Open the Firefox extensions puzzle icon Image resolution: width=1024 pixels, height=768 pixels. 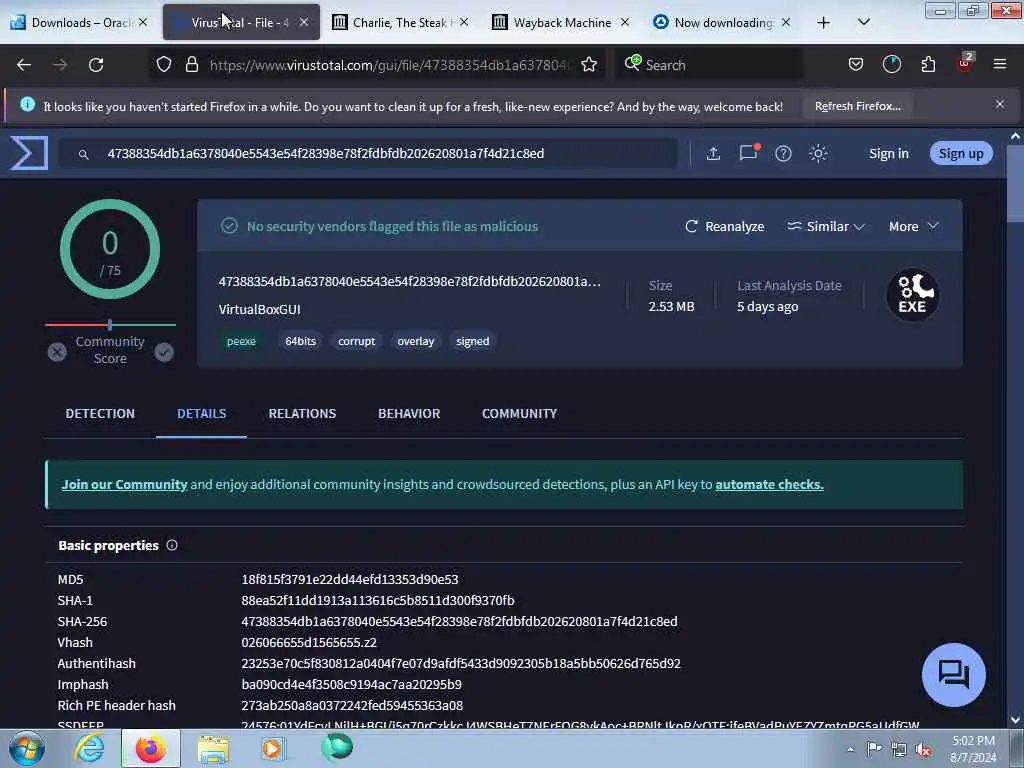coord(928,64)
